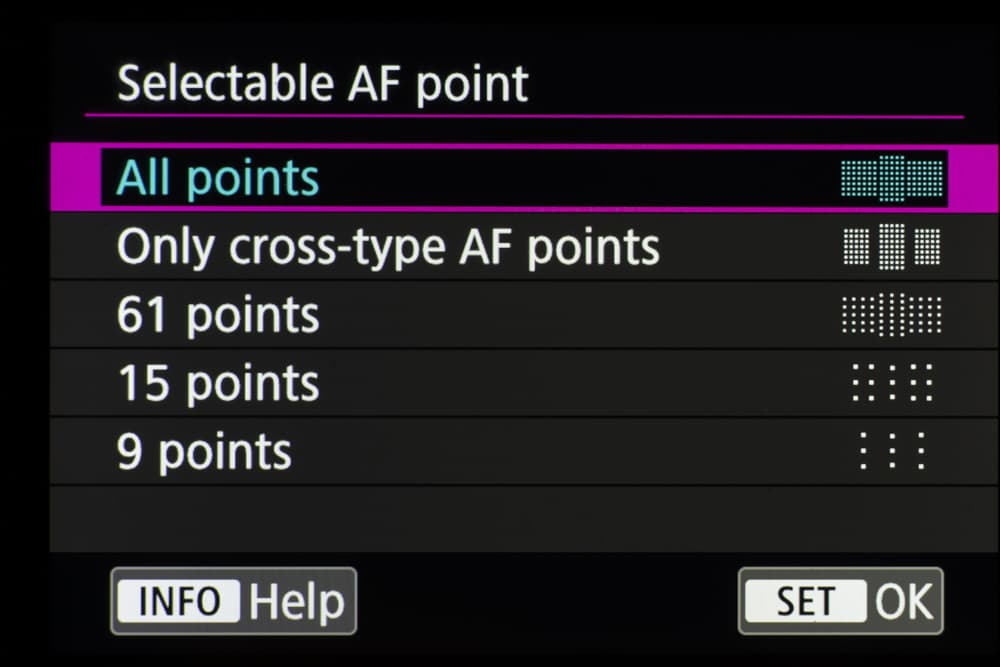Screen dimensions: 1000x667
Task: Click the "Help" label text
Action: click(296, 602)
